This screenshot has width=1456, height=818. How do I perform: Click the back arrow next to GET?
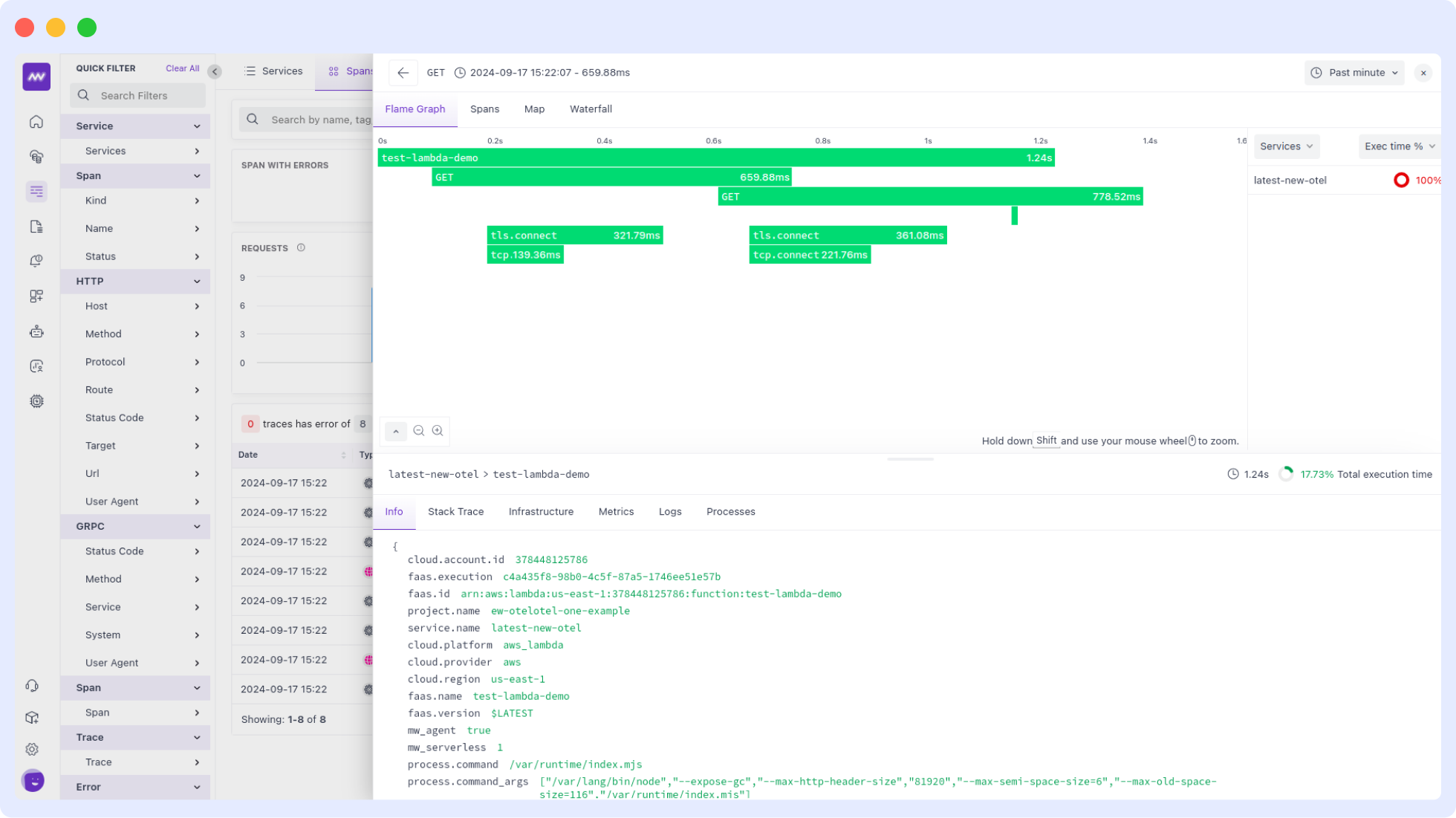click(403, 72)
